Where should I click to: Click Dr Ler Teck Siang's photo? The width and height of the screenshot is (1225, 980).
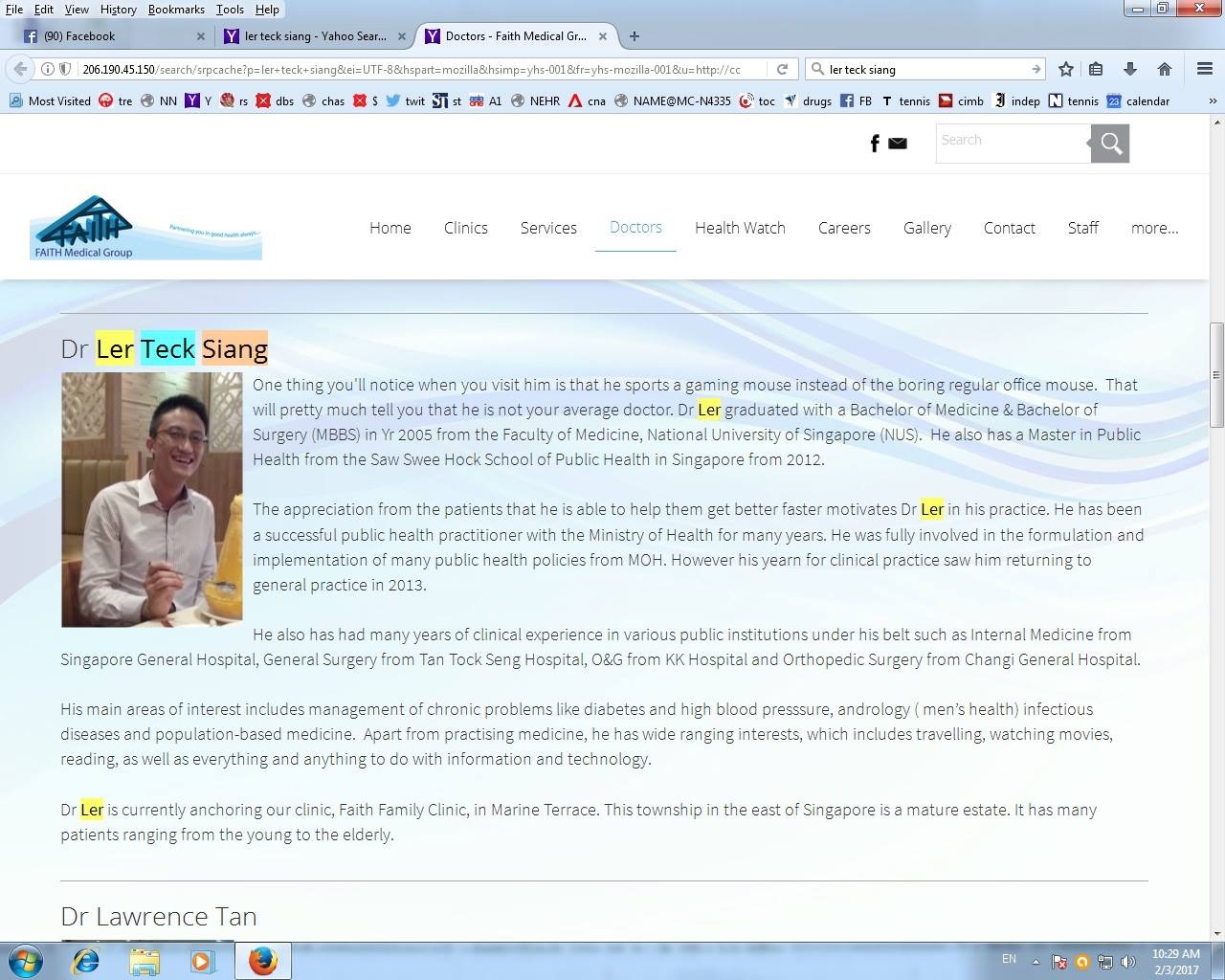[152, 500]
